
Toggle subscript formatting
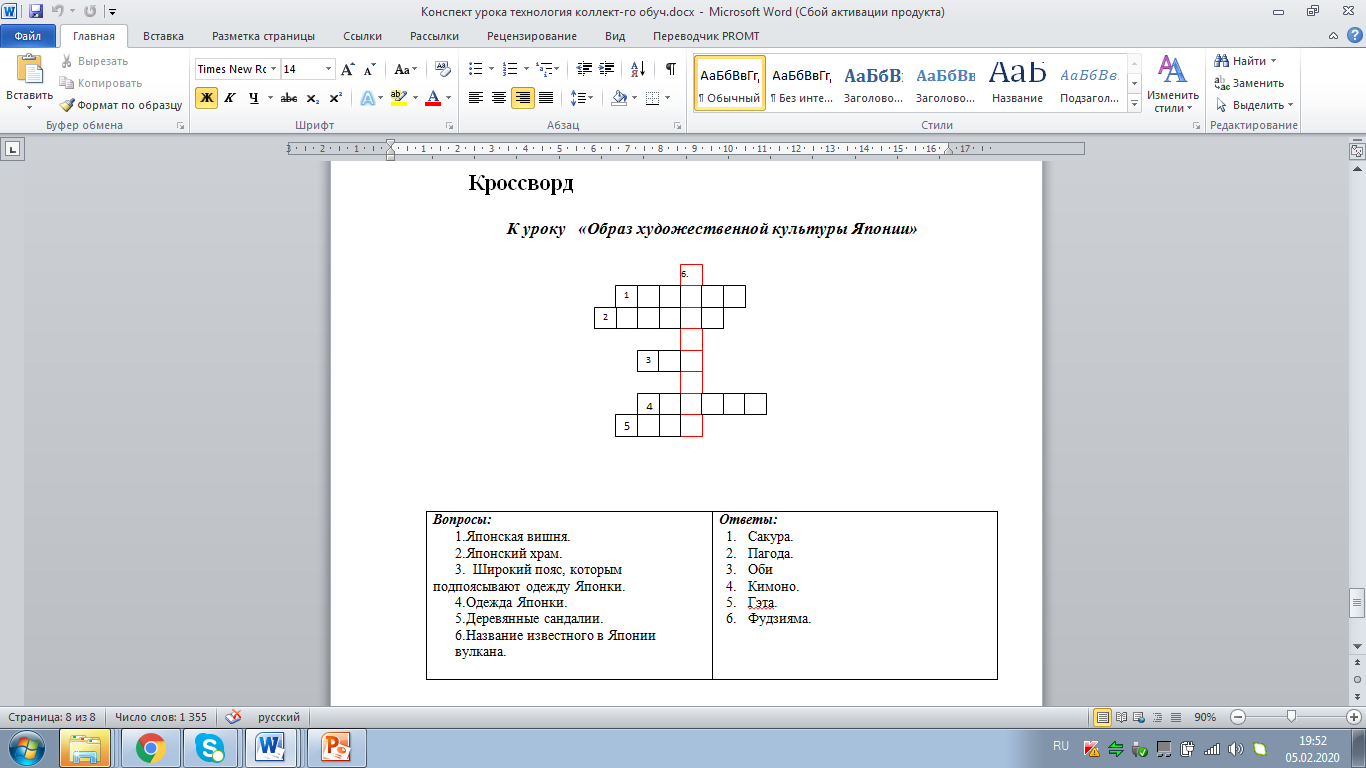coord(312,98)
